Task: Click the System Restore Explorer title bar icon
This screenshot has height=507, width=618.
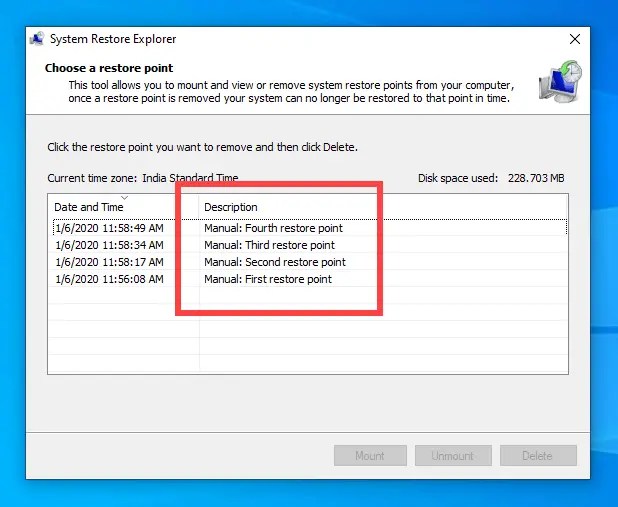Action: (x=37, y=39)
